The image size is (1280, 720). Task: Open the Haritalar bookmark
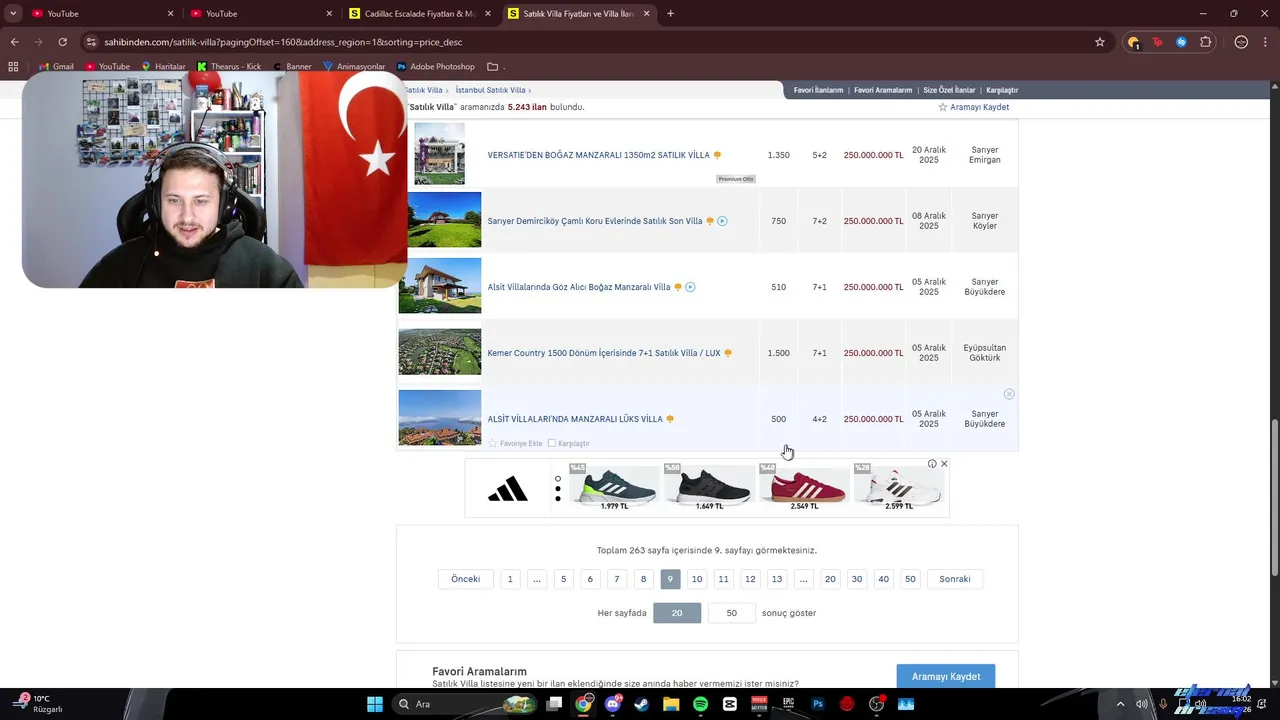click(163, 66)
